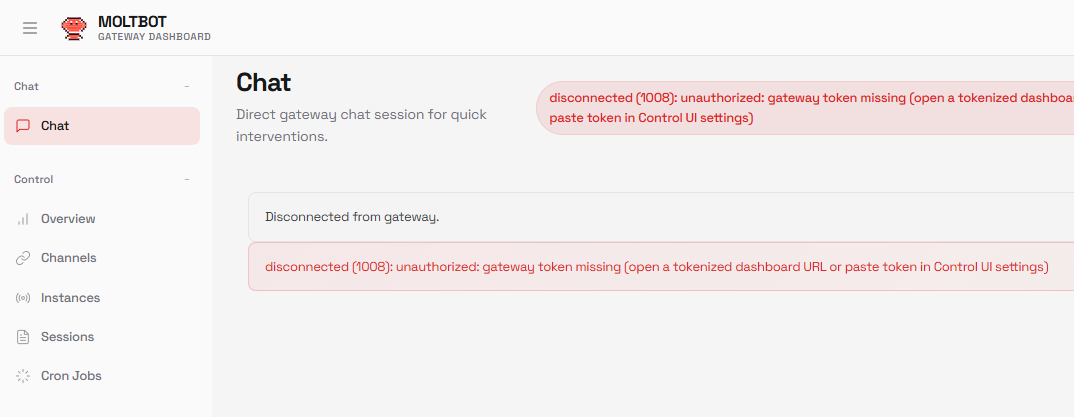Click the Channels link chain icon
The width and height of the screenshot is (1074, 417).
coord(23,258)
